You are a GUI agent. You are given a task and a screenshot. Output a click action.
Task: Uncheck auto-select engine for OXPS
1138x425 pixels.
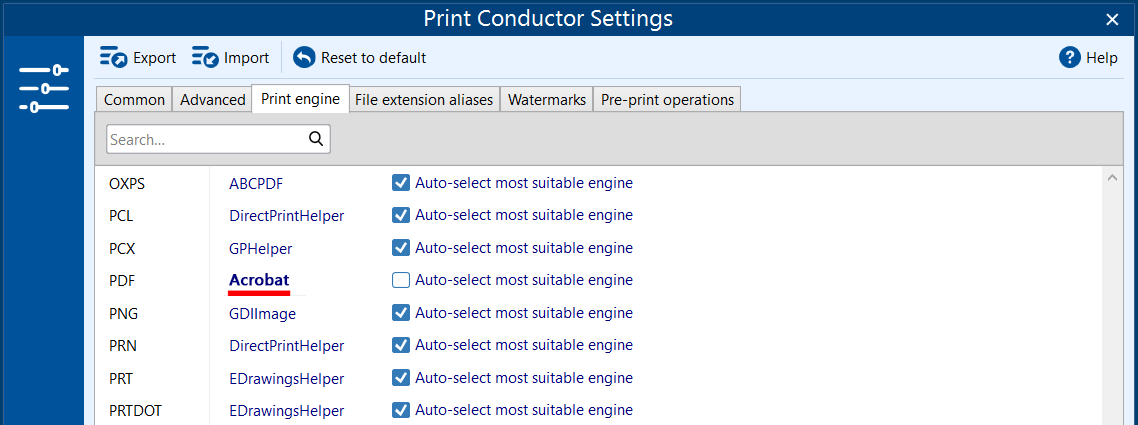pos(401,183)
